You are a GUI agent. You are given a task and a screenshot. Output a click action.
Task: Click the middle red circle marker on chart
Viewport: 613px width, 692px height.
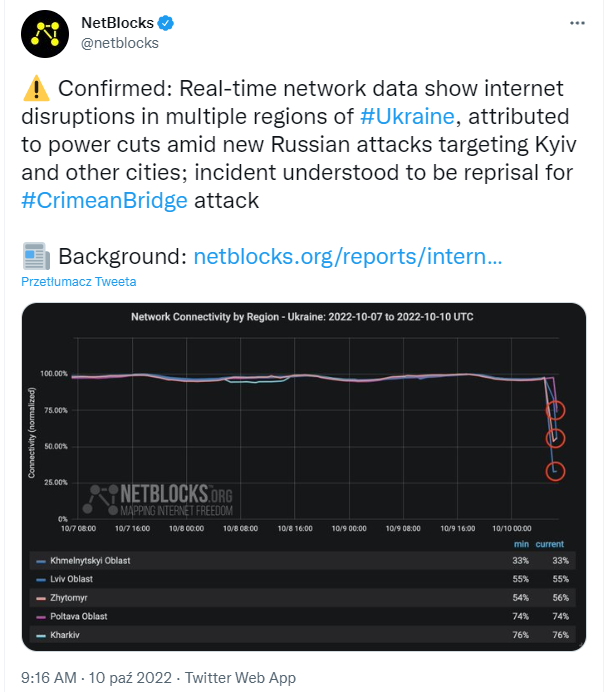coord(556,438)
